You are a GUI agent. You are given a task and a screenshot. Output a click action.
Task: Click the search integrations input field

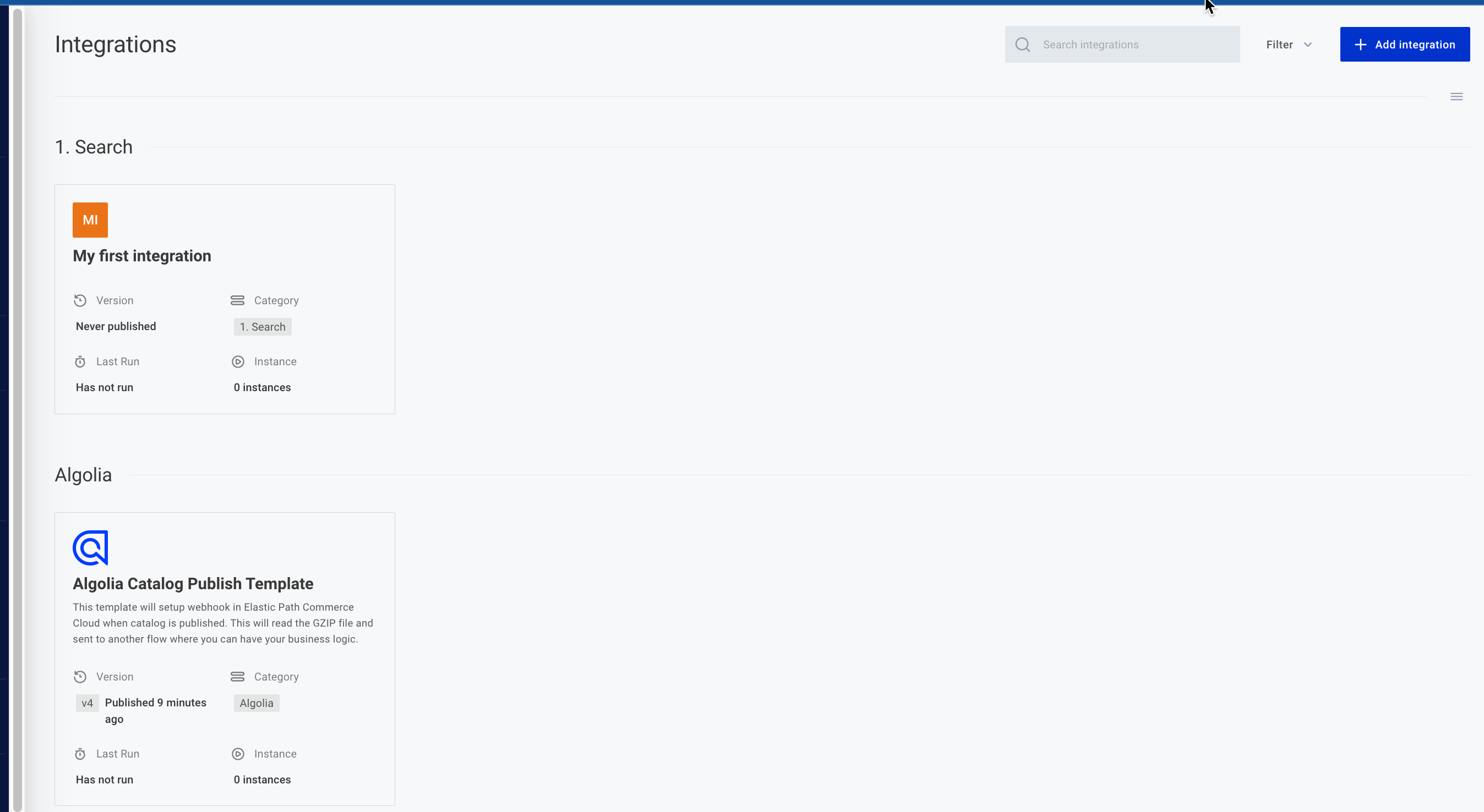pos(1122,44)
